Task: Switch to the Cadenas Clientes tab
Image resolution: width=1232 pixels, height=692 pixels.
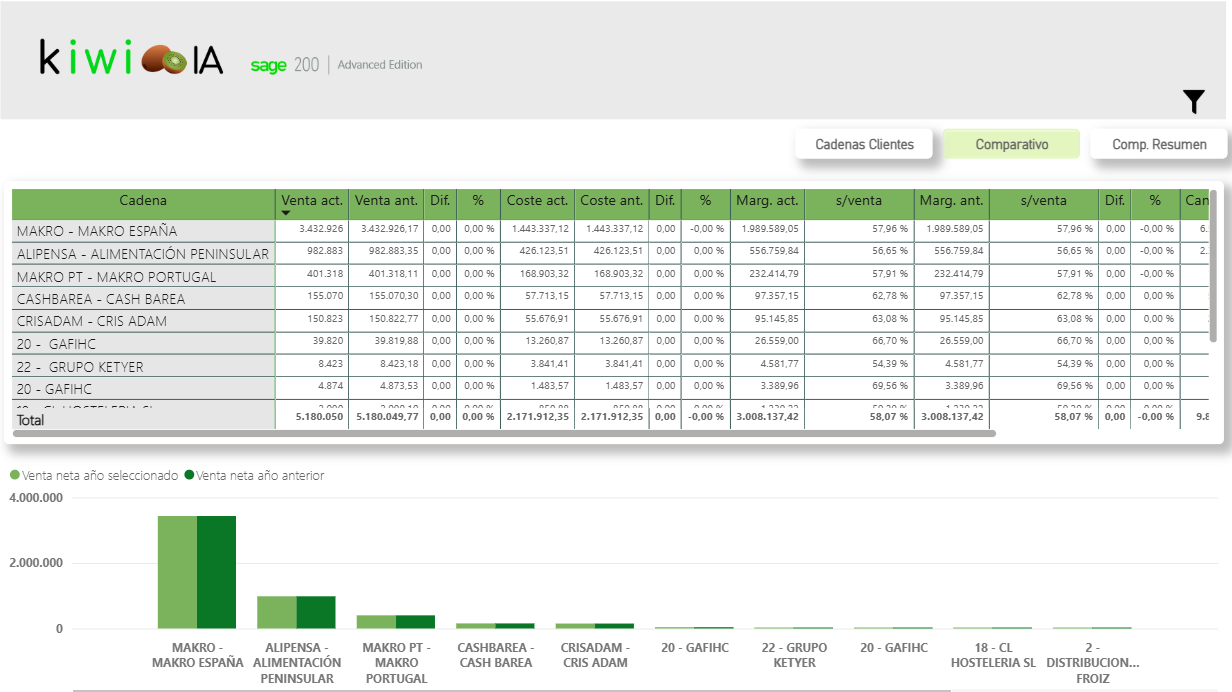Action: click(864, 144)
